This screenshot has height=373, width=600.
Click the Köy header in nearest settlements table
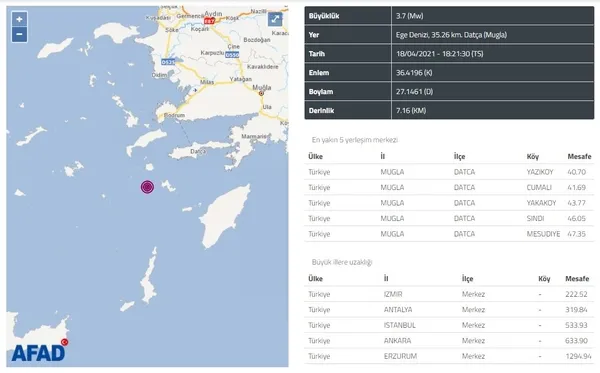point(533,156)
